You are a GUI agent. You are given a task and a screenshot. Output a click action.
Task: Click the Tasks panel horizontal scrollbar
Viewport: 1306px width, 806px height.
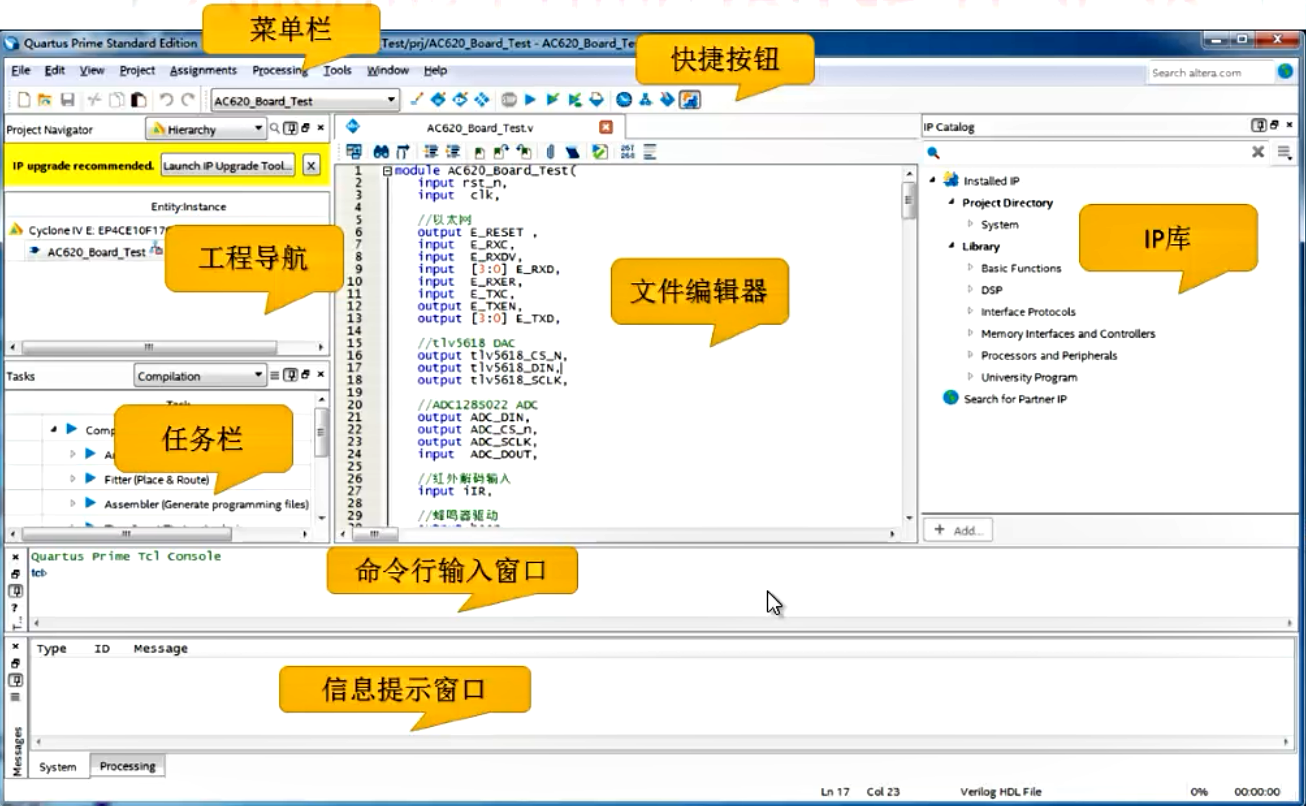pyautogui.click(x=160, y=534)
